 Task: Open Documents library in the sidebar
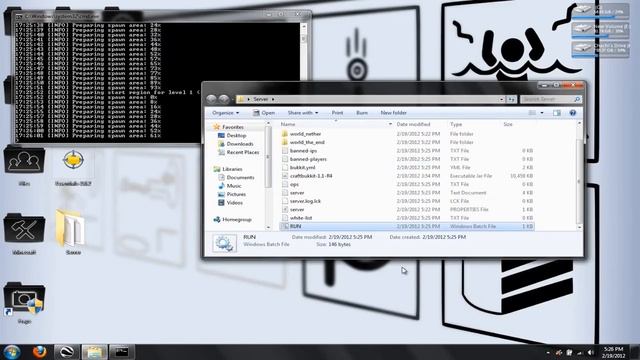(240, 178)
